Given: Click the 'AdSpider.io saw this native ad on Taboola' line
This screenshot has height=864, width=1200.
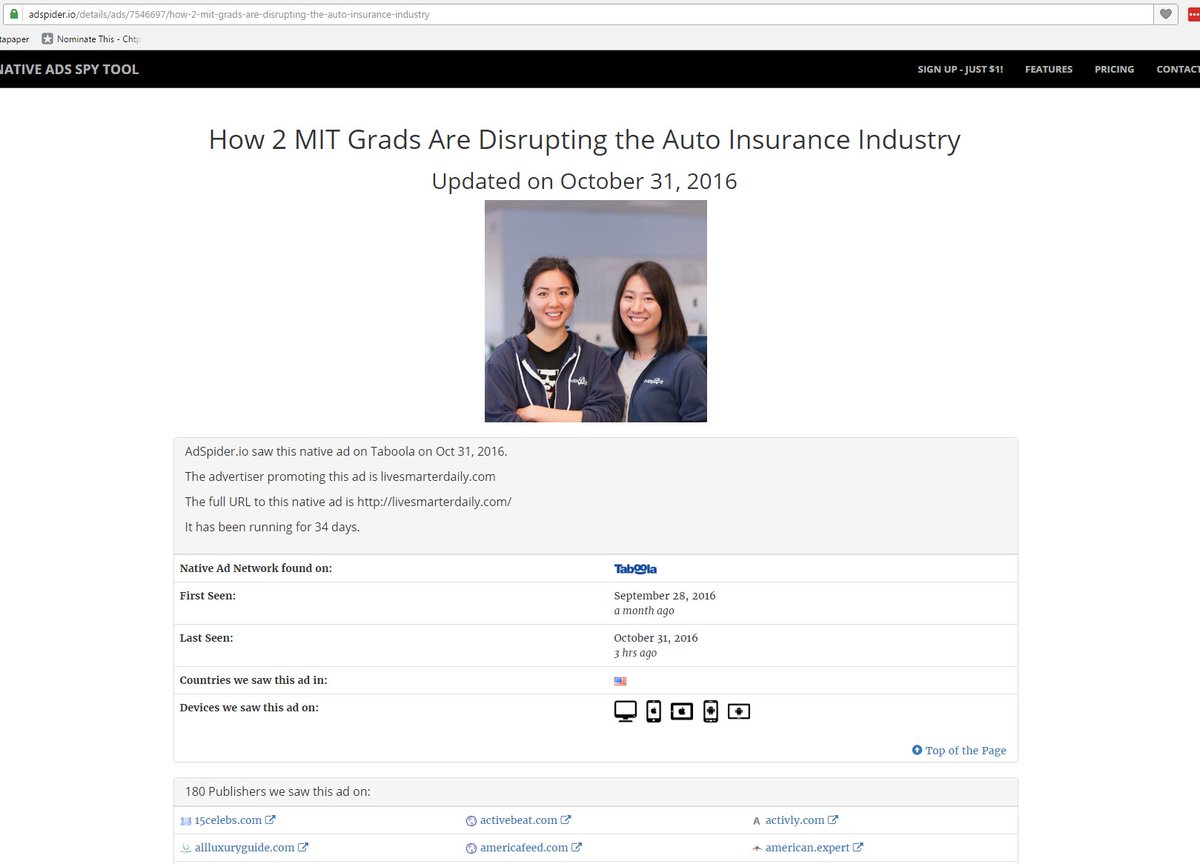Looking at the screenshot, I should coord(346,451).
